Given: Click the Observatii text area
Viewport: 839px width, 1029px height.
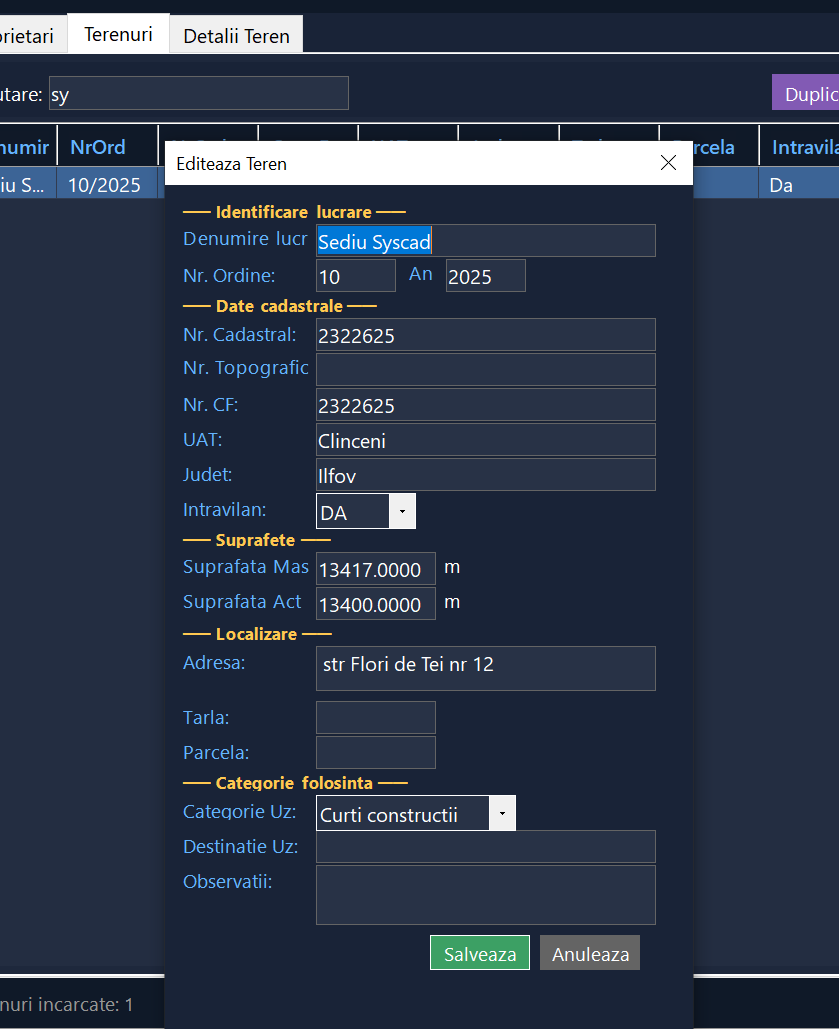Looking at the screenshot, I should (485, 894).
